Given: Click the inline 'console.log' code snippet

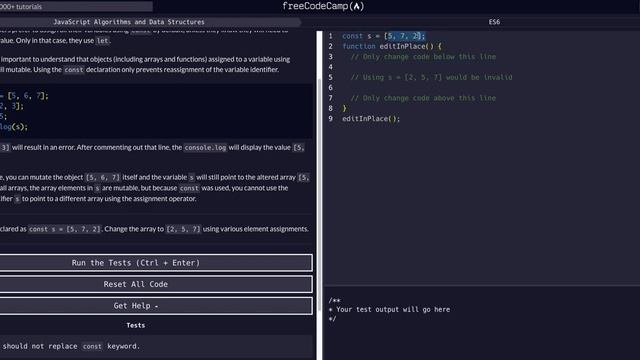Looking at the screenshot, I should coord(205,148).
